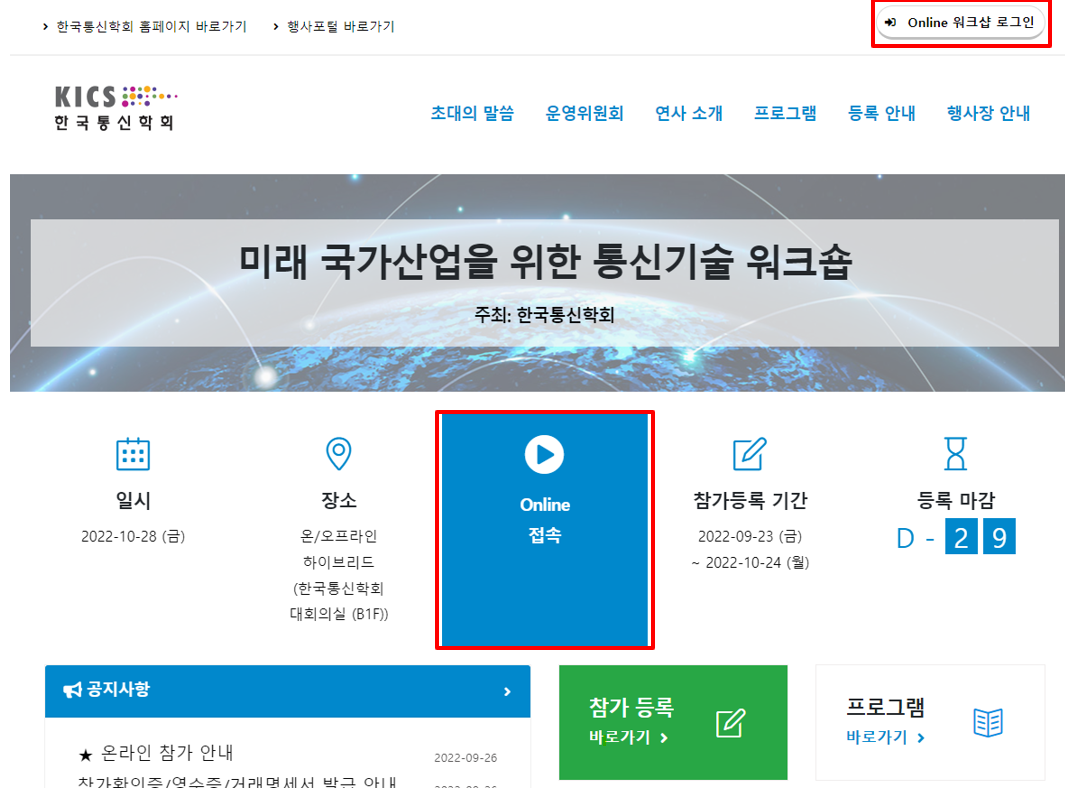Open ★ 온라인 참가 안내 notice
Viewport: 1065px width, 788px height.
[x=156, y=752]
